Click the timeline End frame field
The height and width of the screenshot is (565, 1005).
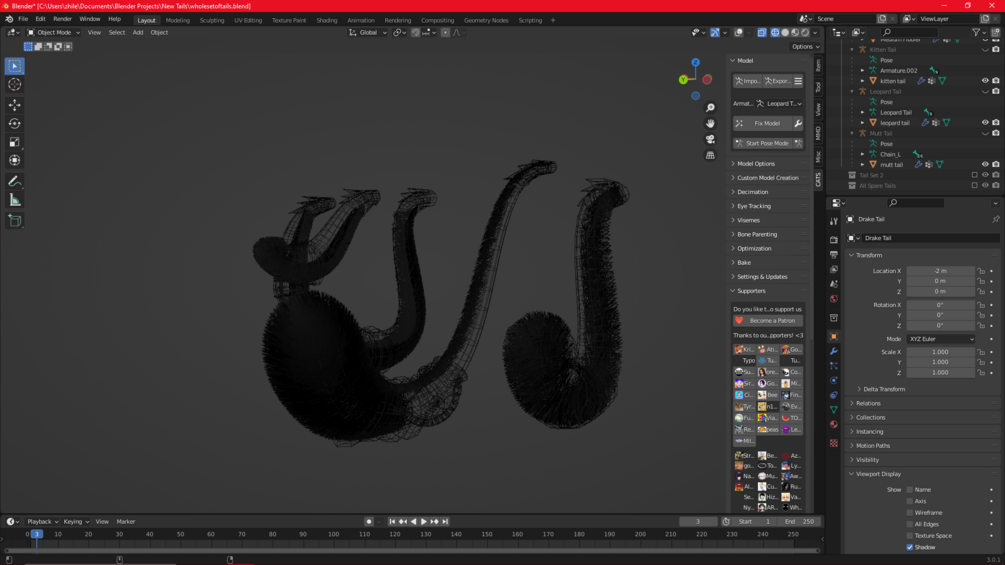(799, 521)
